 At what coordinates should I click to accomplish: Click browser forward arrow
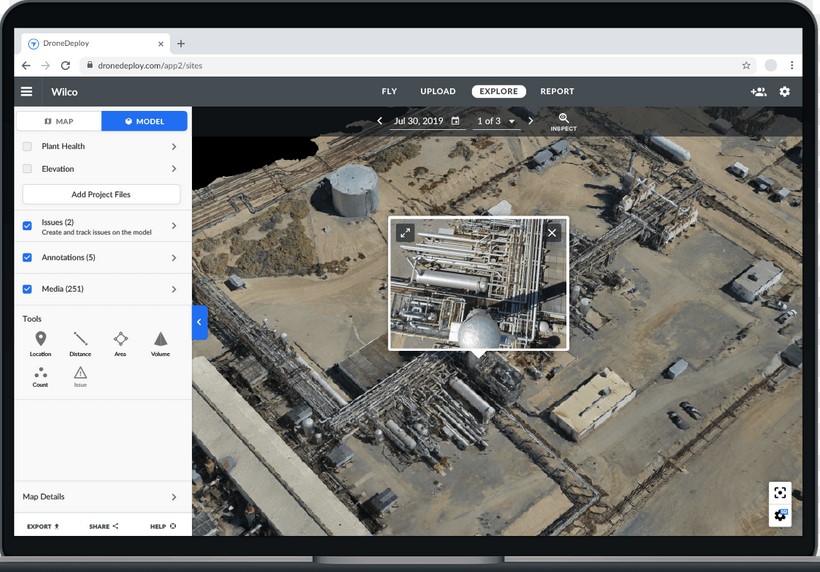pos(45,65)
